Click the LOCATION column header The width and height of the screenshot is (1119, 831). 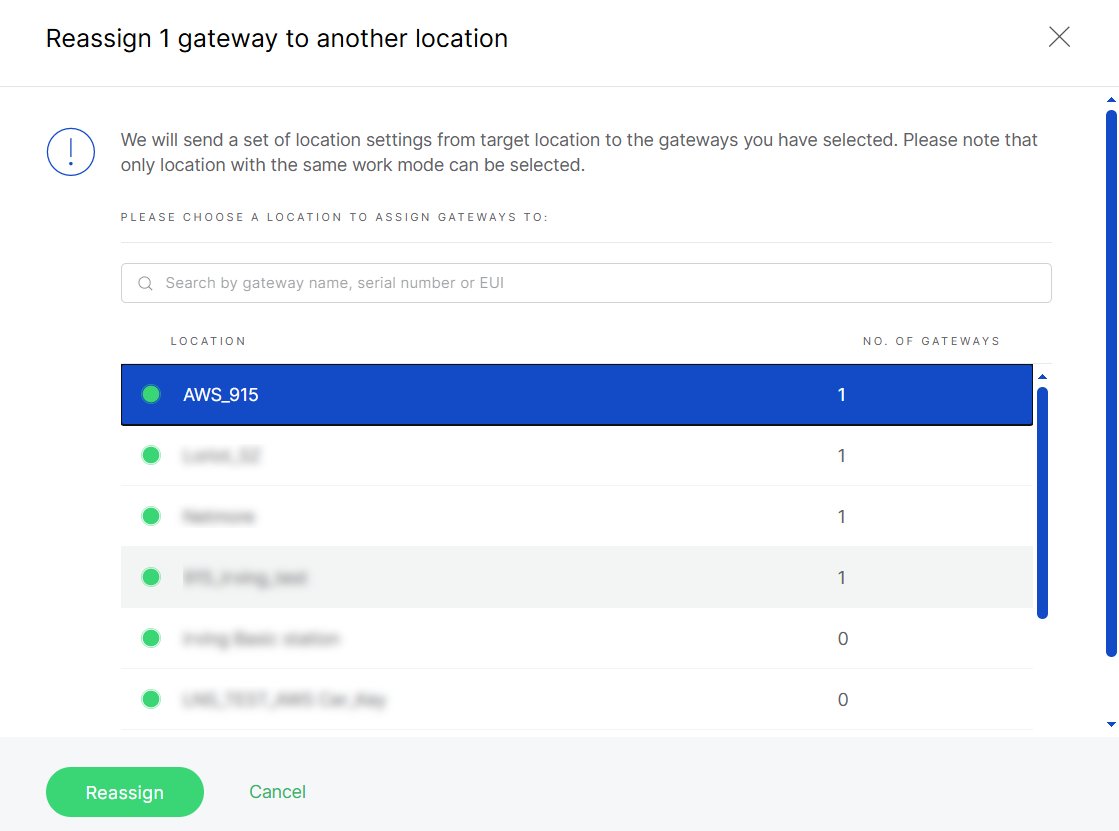click(x=208, y=340)
